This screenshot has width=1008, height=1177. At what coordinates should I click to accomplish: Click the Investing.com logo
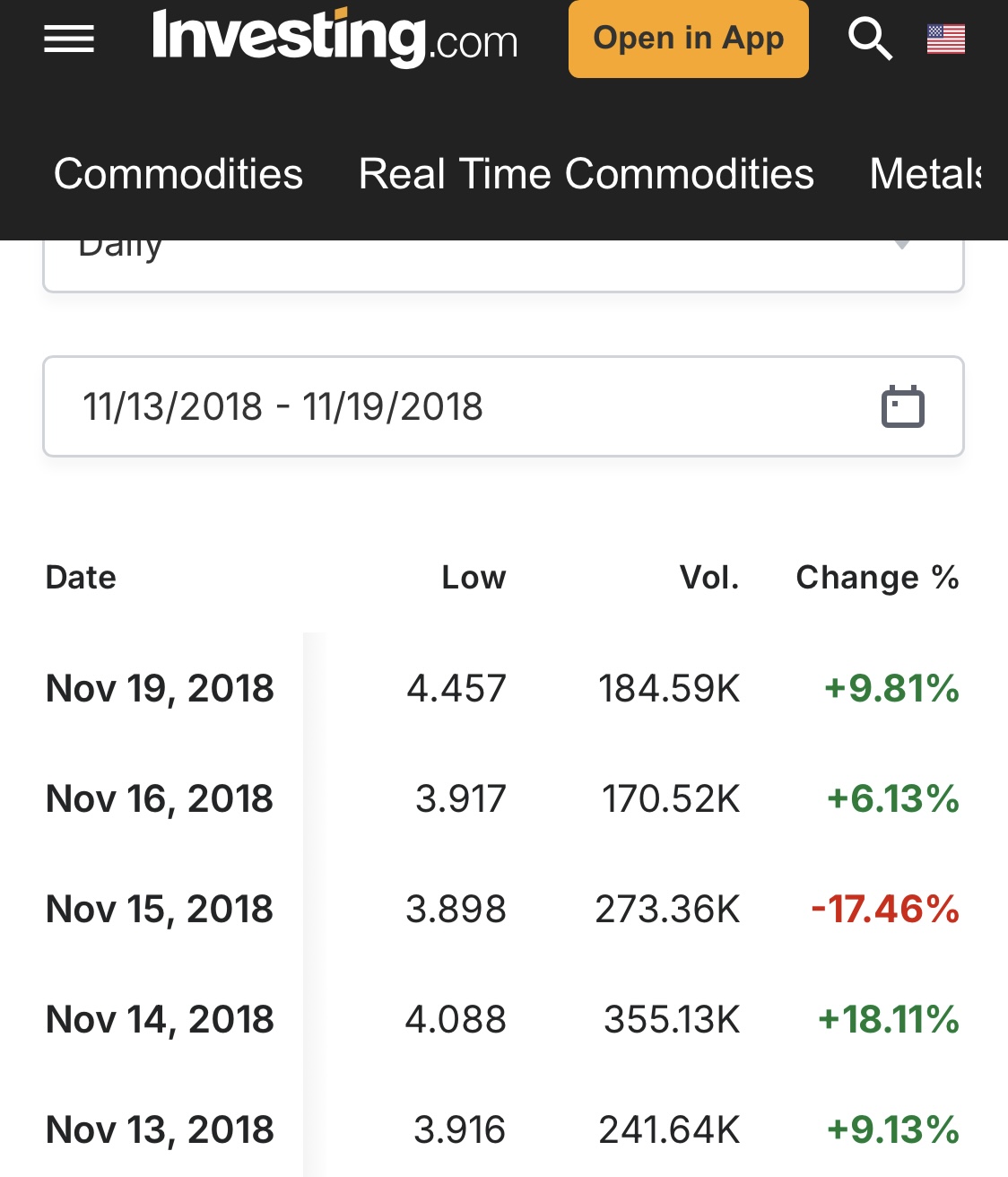[335, 38]
